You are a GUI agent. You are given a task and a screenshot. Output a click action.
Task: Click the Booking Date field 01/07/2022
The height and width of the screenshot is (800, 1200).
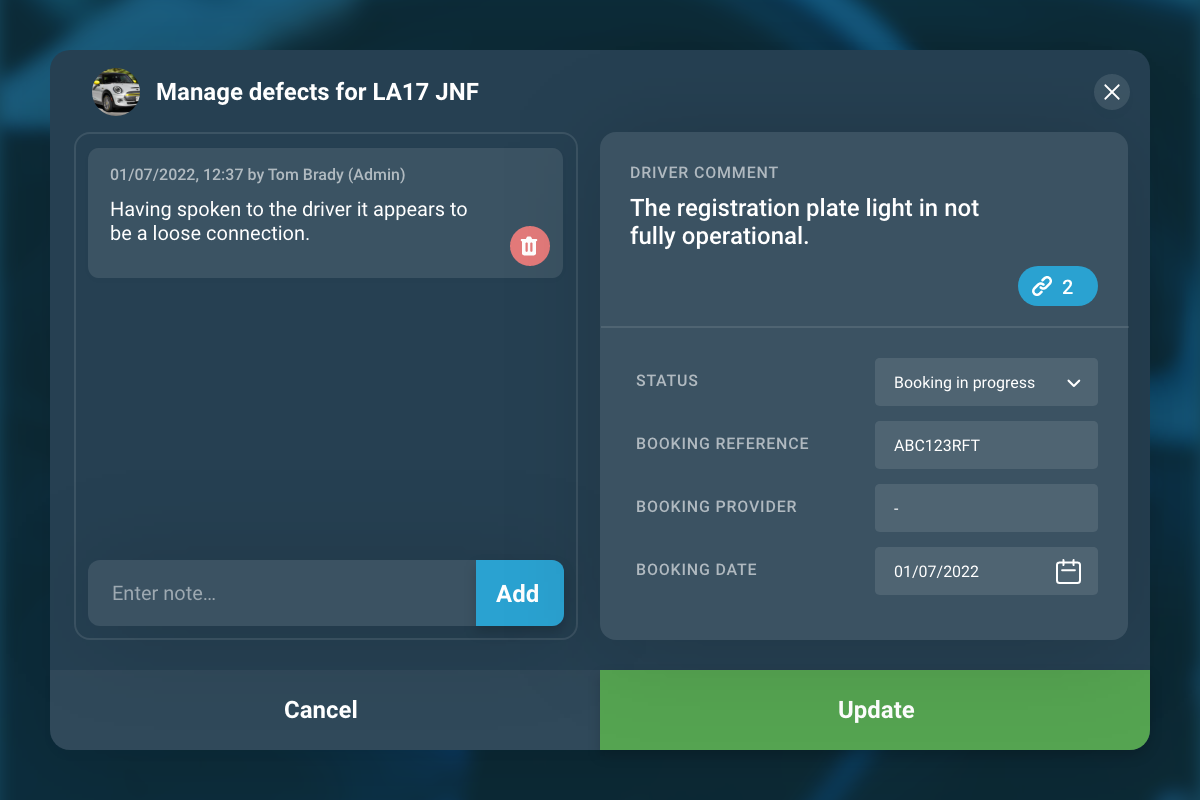960,571
